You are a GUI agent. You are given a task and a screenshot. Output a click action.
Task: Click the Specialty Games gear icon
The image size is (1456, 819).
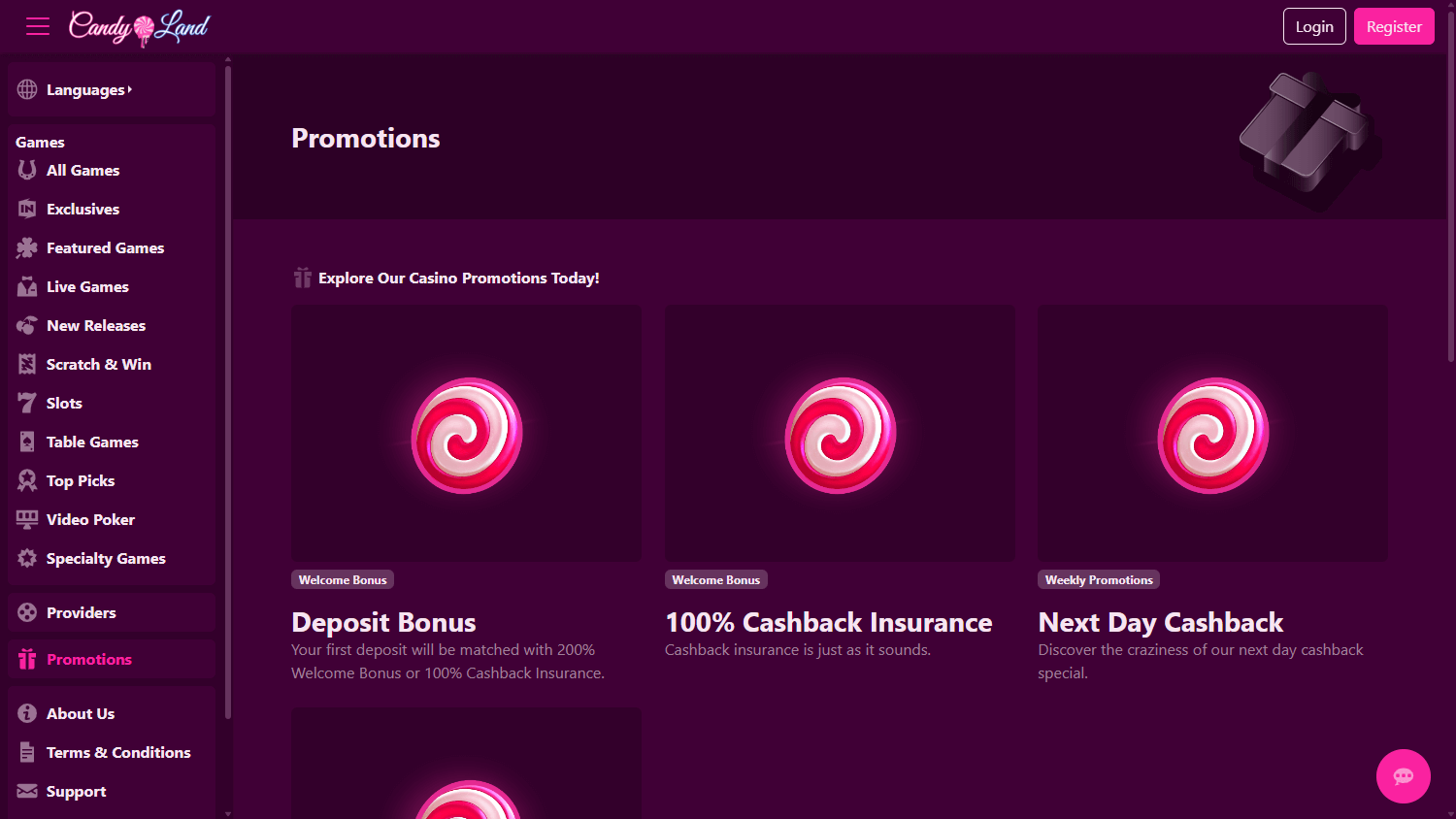click(26, 558)
